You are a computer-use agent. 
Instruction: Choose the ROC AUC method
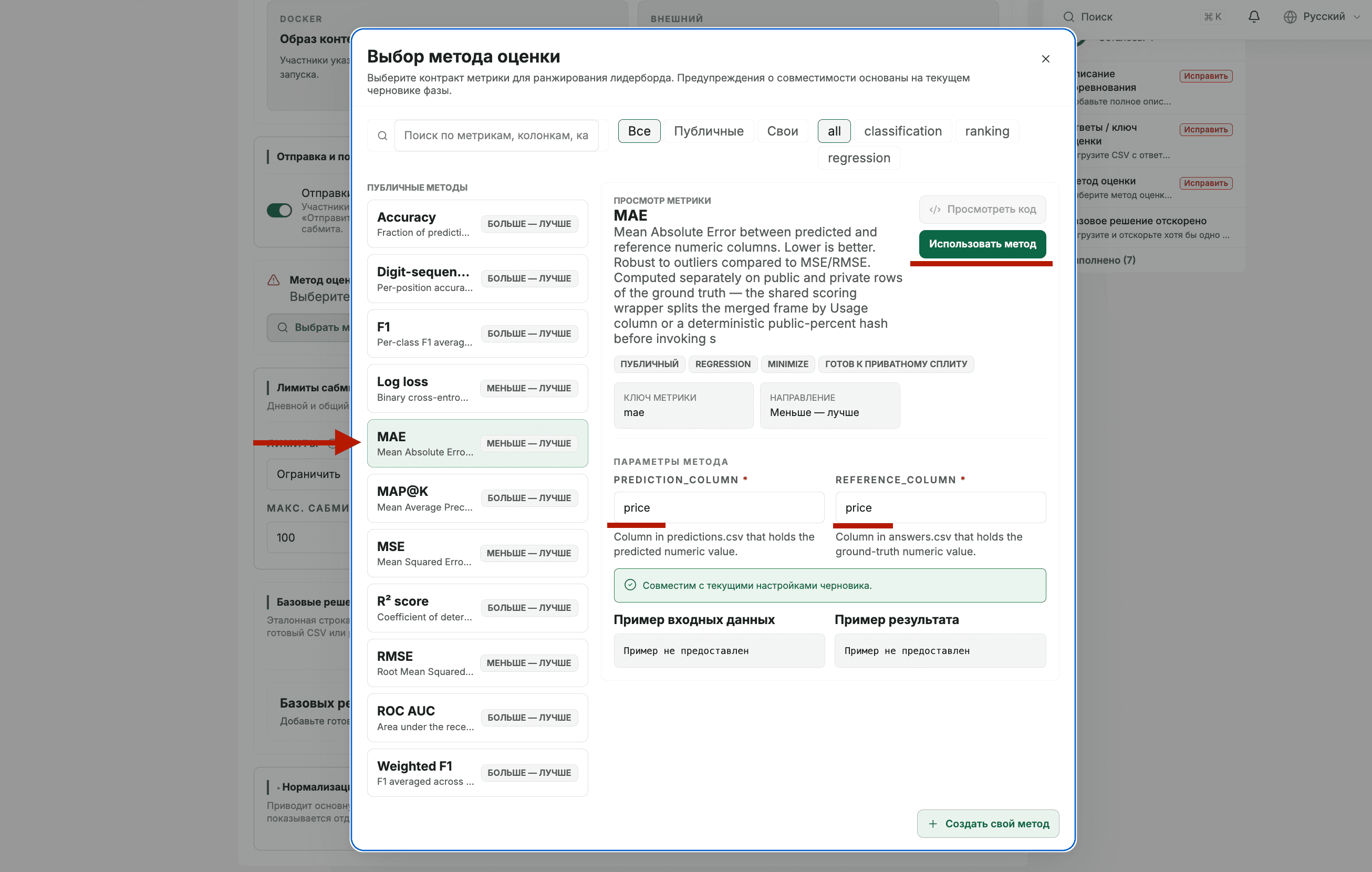477,718
